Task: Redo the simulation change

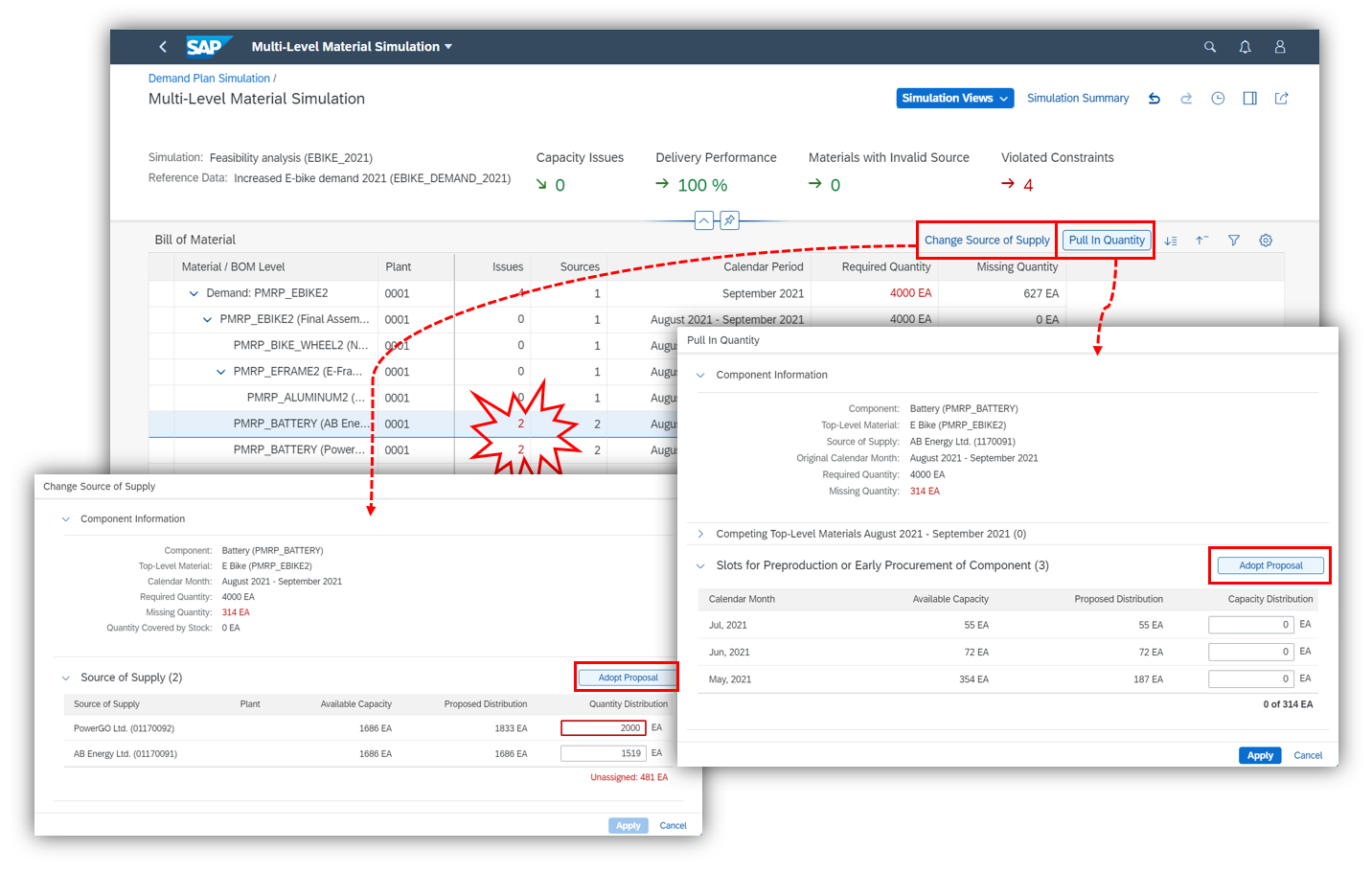Action: click(x=1186, y=98)
